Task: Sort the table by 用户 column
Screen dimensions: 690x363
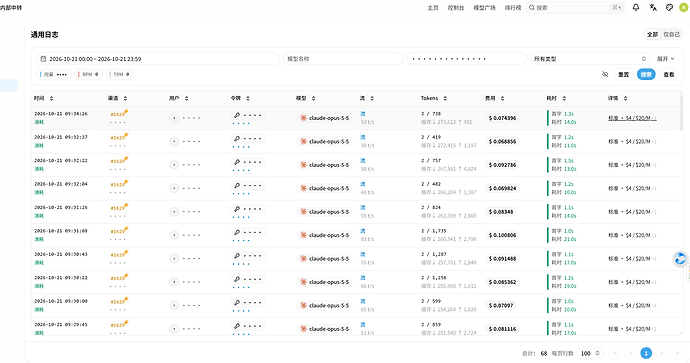Action: 179,98
